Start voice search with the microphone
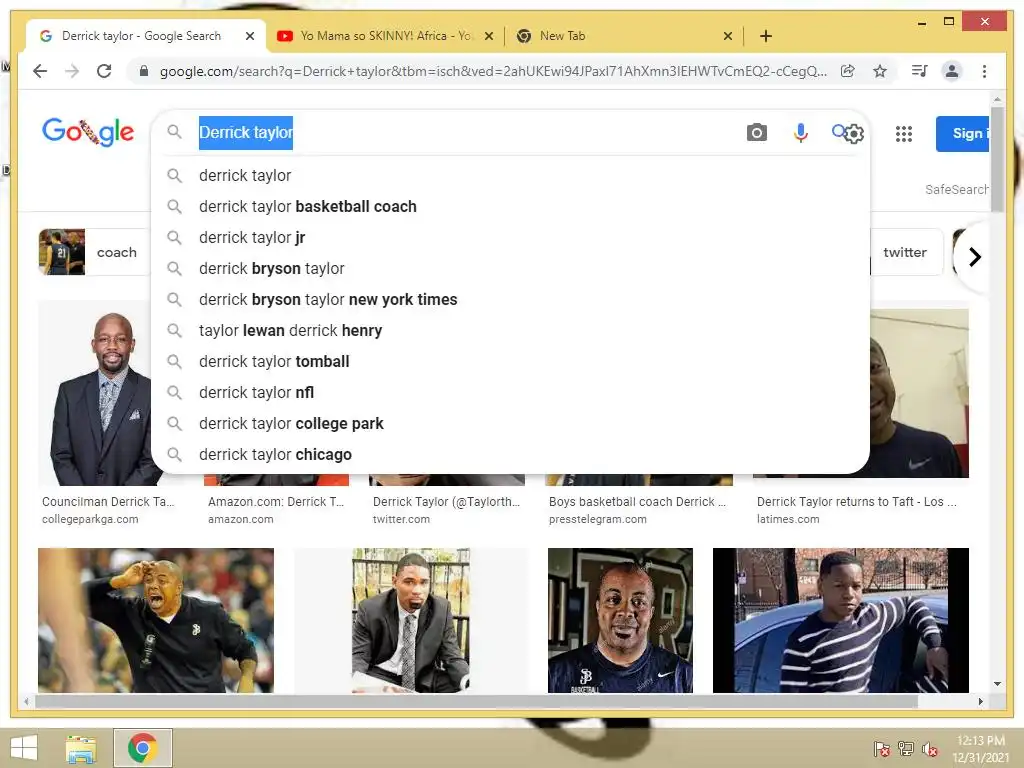 [800, 133]
